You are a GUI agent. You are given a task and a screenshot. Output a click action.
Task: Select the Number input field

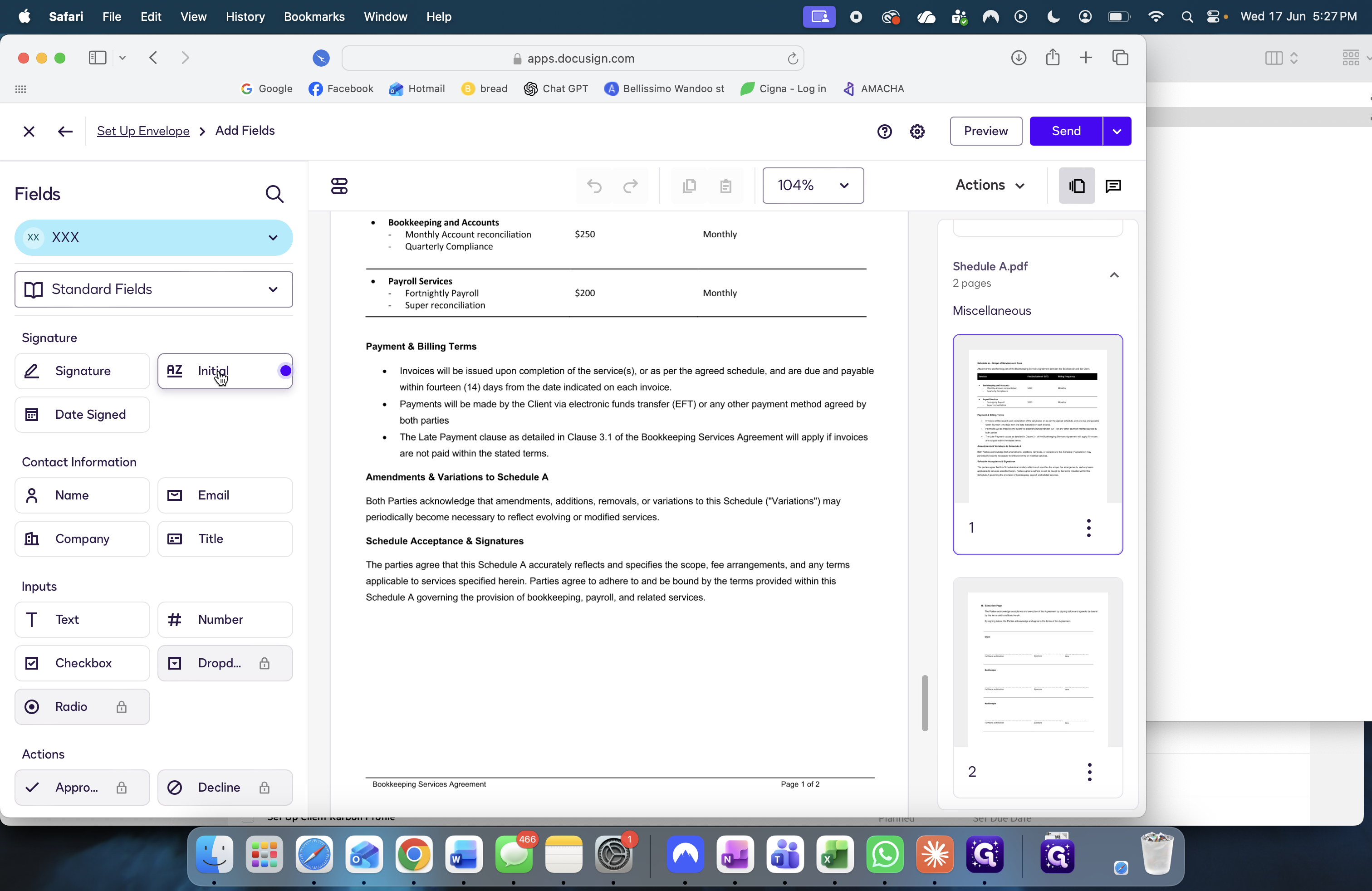tap(225, 620)
